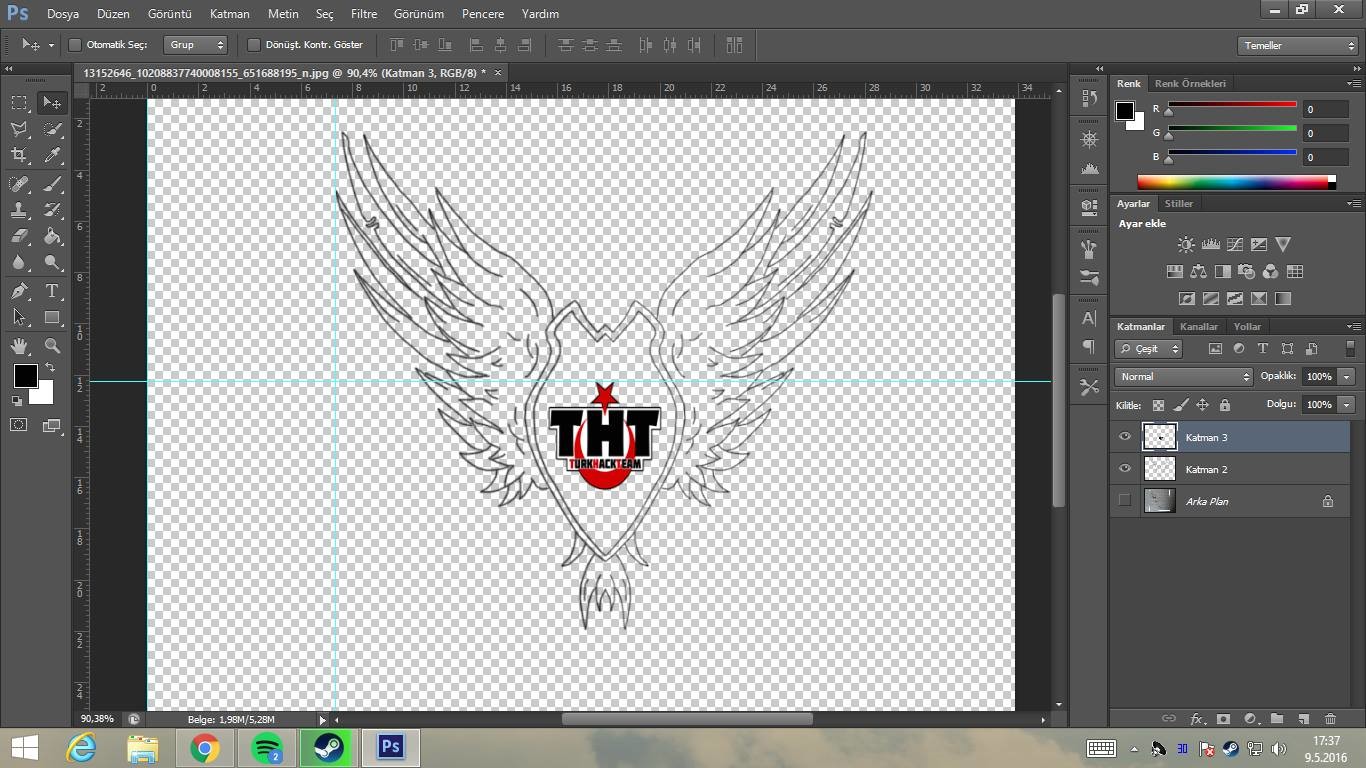Delete layer using the trash icon
The width and height of the screenshot is (1366, 768).
coord(1330,719)
